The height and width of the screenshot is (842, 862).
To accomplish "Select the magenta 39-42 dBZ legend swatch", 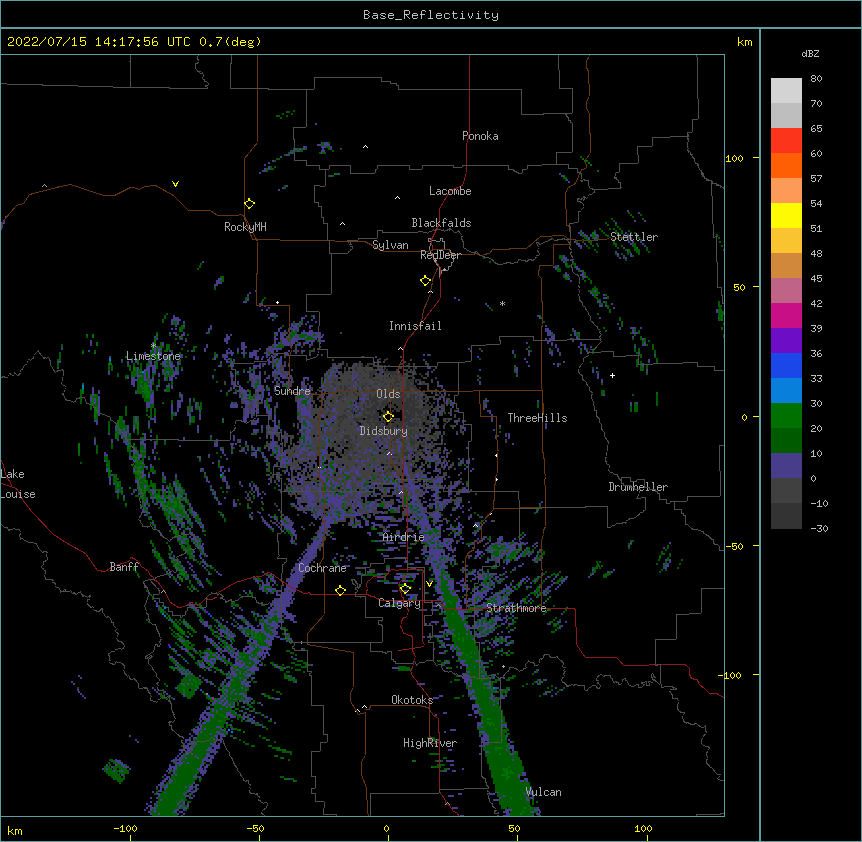I will [x=786, y=315].
